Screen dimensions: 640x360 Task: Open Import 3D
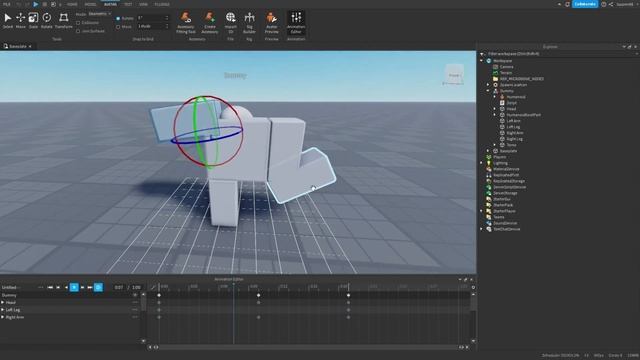(x=231, y=22)
